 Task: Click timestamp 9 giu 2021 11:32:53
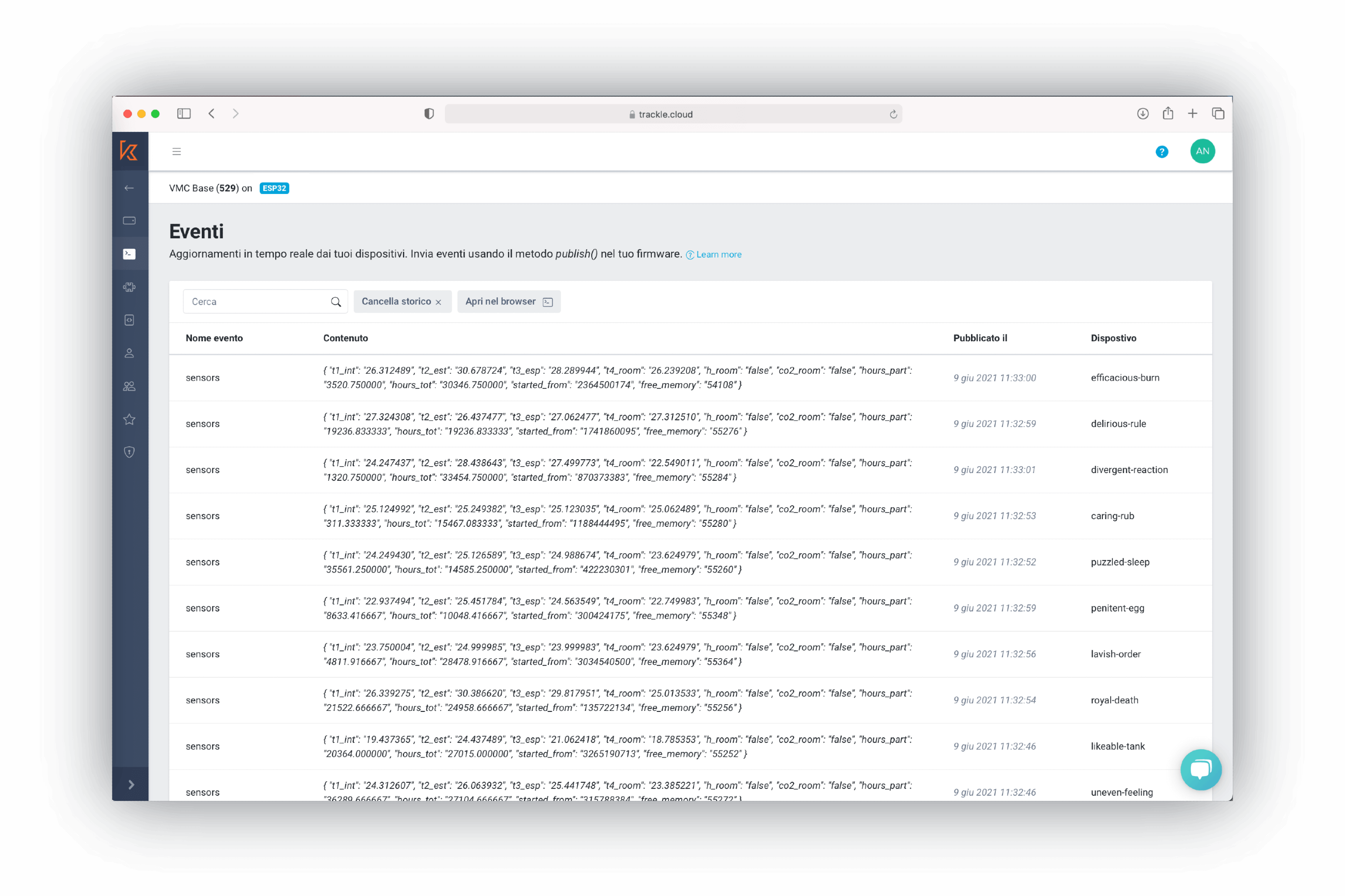tap(995, 516)
